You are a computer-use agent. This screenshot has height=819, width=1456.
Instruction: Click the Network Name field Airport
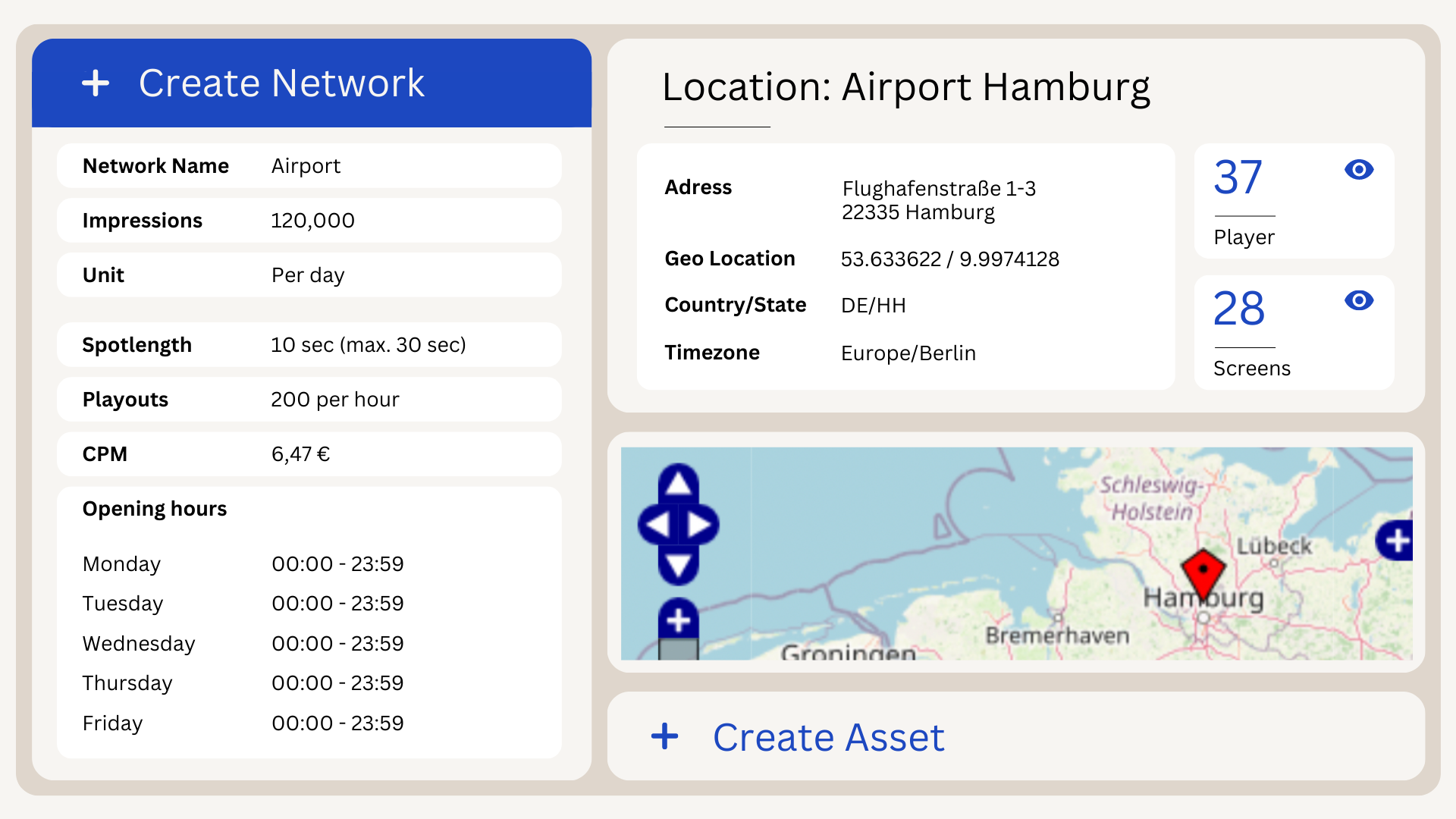[x=306, y=166]
